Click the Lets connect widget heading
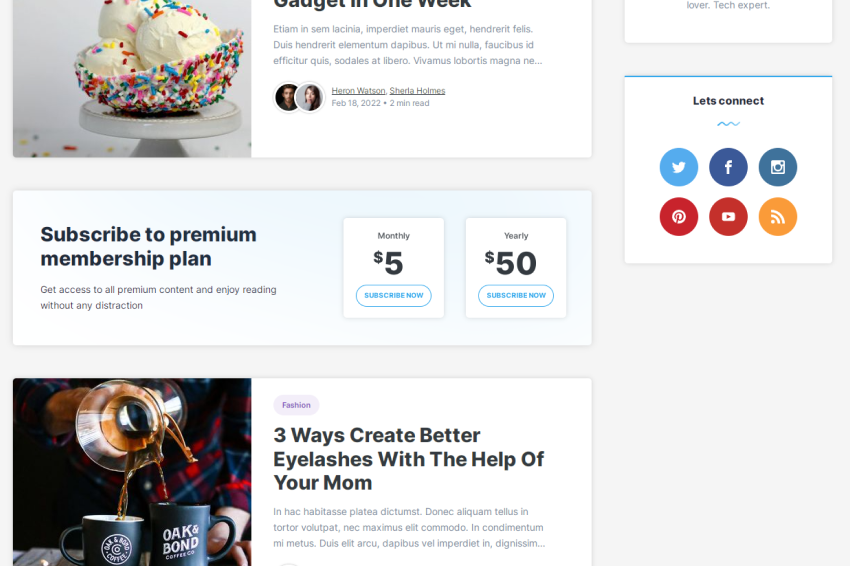This screenshot has width=850, height=566. 728,101
